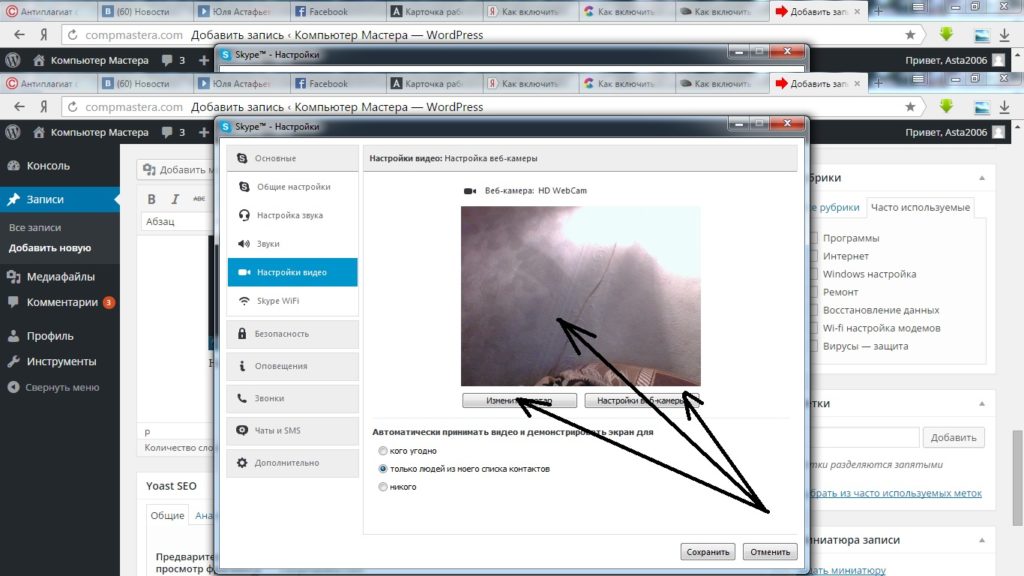The image size is (1024, 576).
Task: Click the webcam video preview in Skype
Action: coord(581,296)
